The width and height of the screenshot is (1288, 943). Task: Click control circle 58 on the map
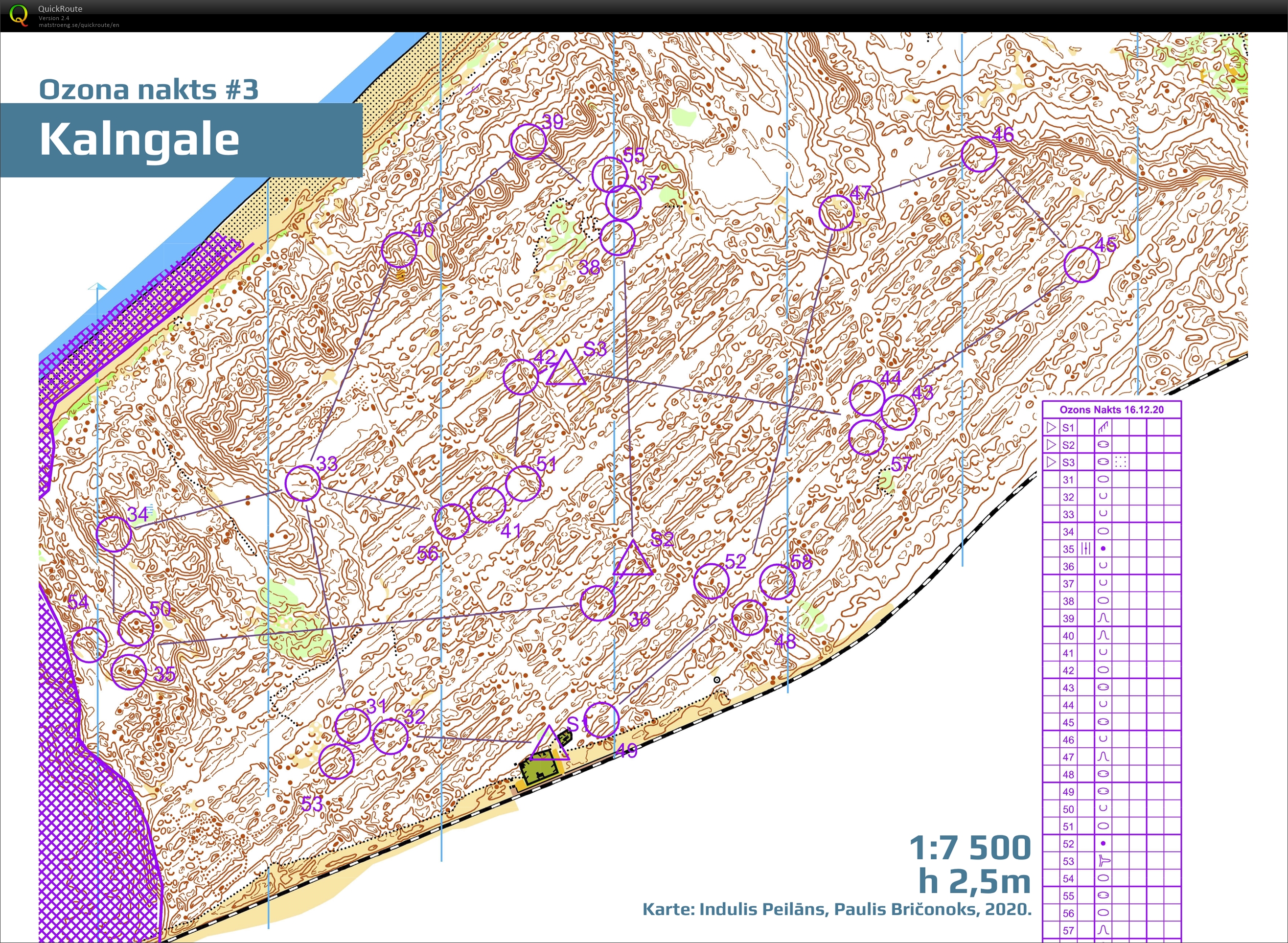point(777,582)
